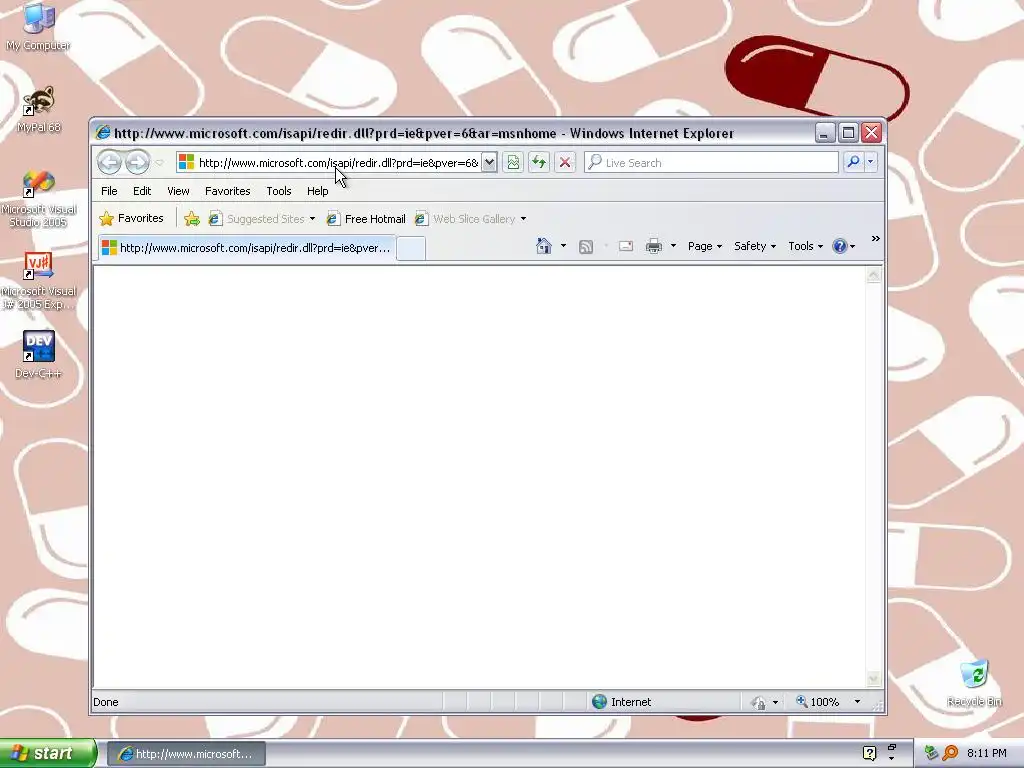Viewport: 1024px width, 768px height.
Task: Click the Forward navigation arrow
Action: click(x=137, y=162)
